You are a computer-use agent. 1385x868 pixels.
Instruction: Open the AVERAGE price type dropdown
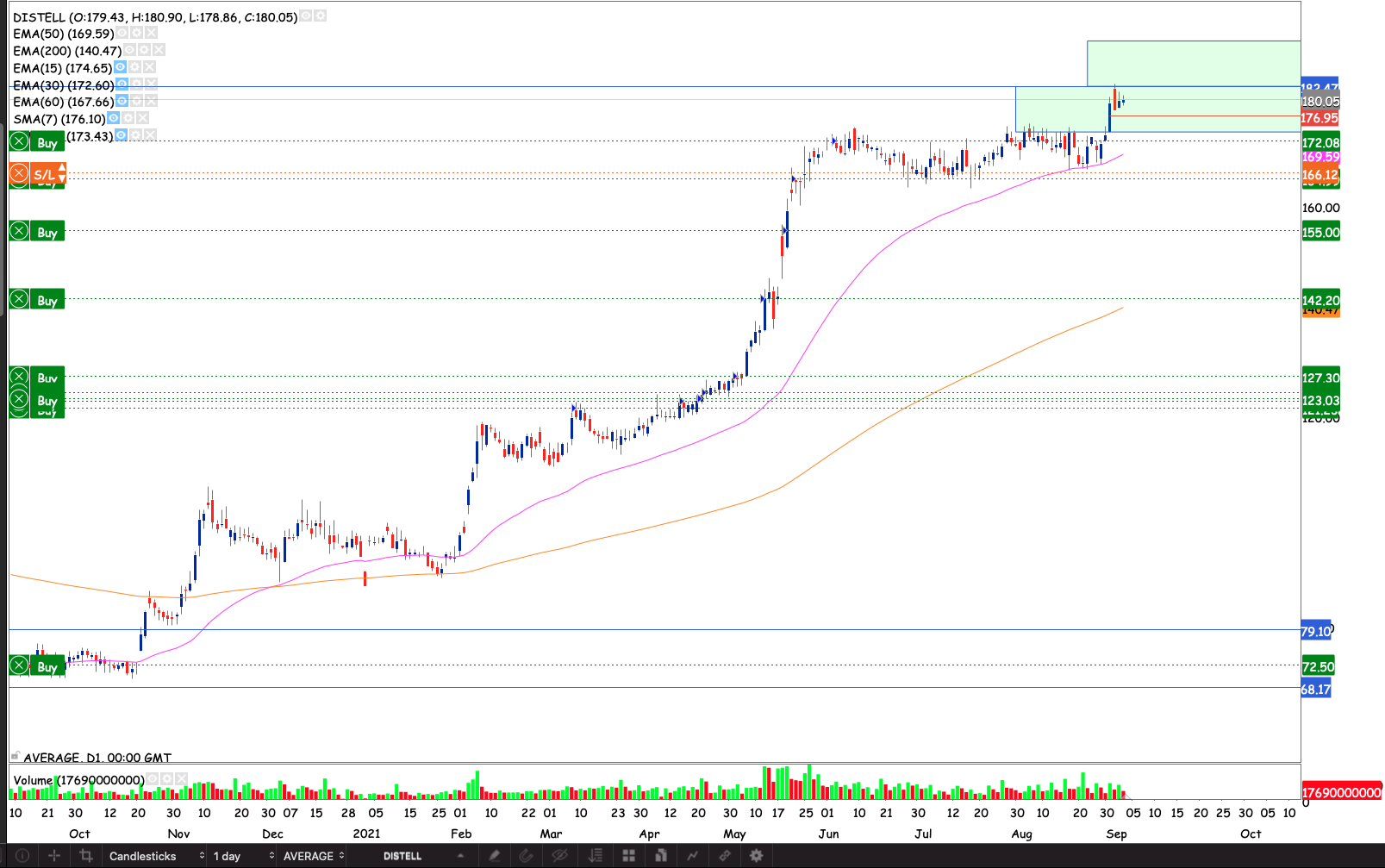314,856
